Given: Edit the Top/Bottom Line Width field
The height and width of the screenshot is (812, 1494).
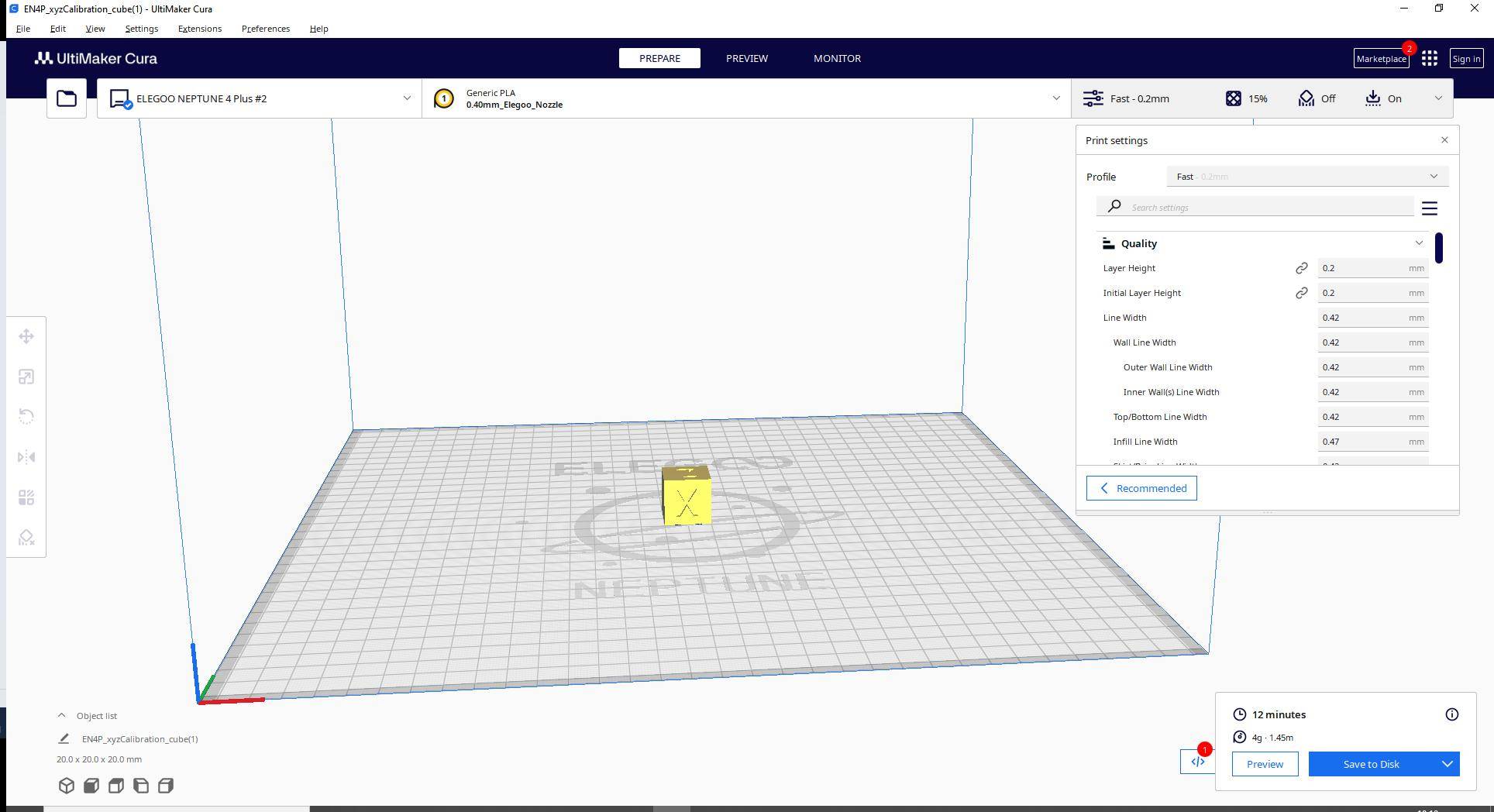Looking at the screenshot, I should coord(1373,417).
